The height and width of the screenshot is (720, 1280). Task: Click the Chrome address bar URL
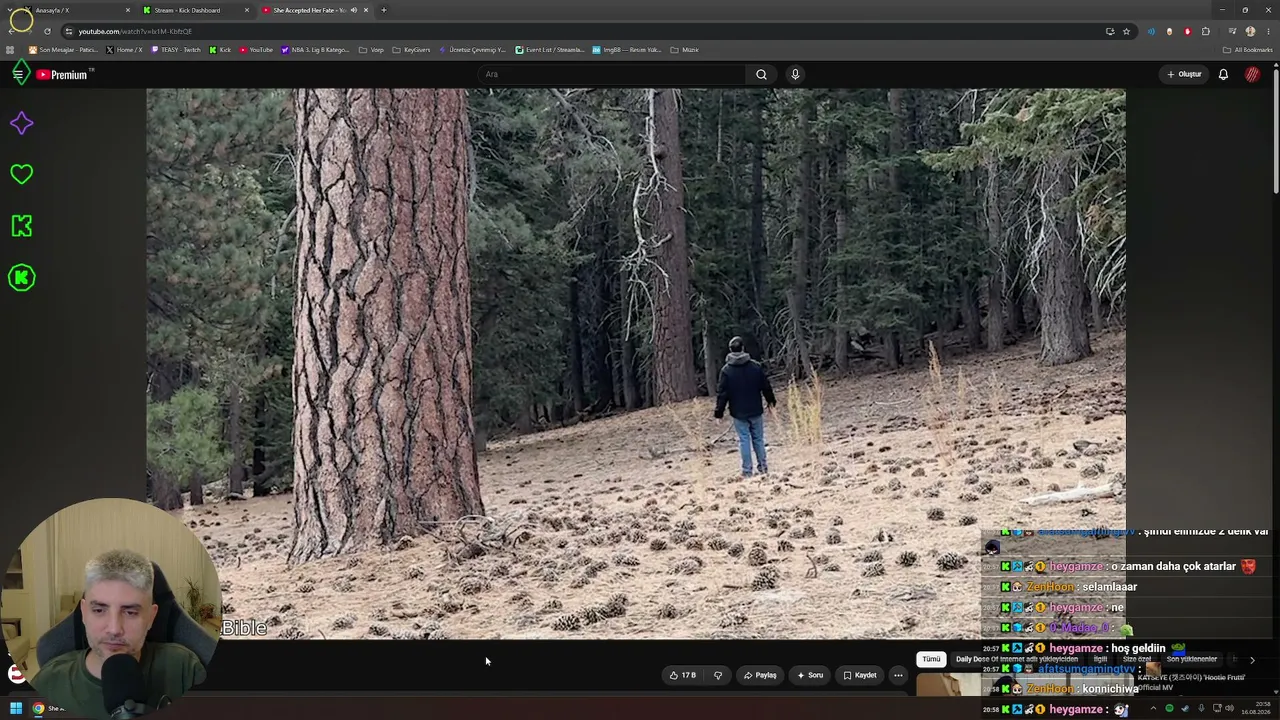135,31
